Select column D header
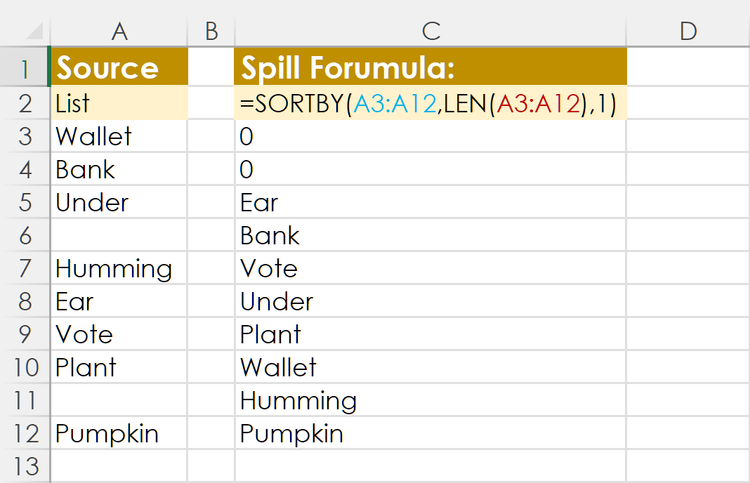750x483 pixels. pyautogui.click(x=688, y=31)
